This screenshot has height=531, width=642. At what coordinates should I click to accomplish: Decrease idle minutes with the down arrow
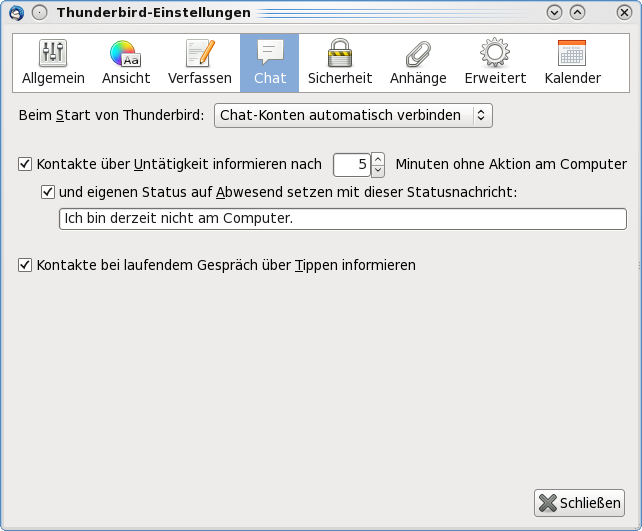click(378, 171)
